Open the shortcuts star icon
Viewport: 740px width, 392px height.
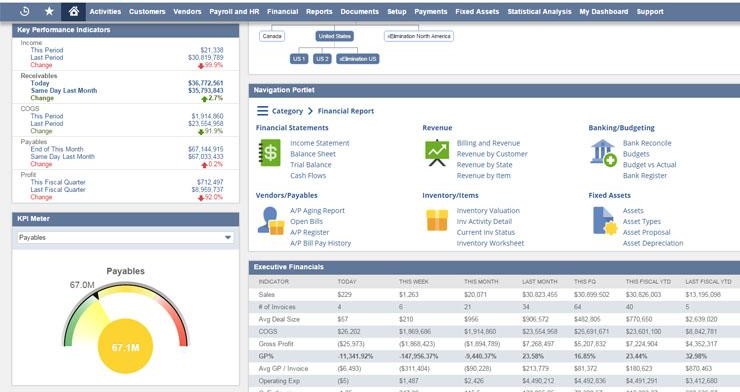click(x=49, y=11)
